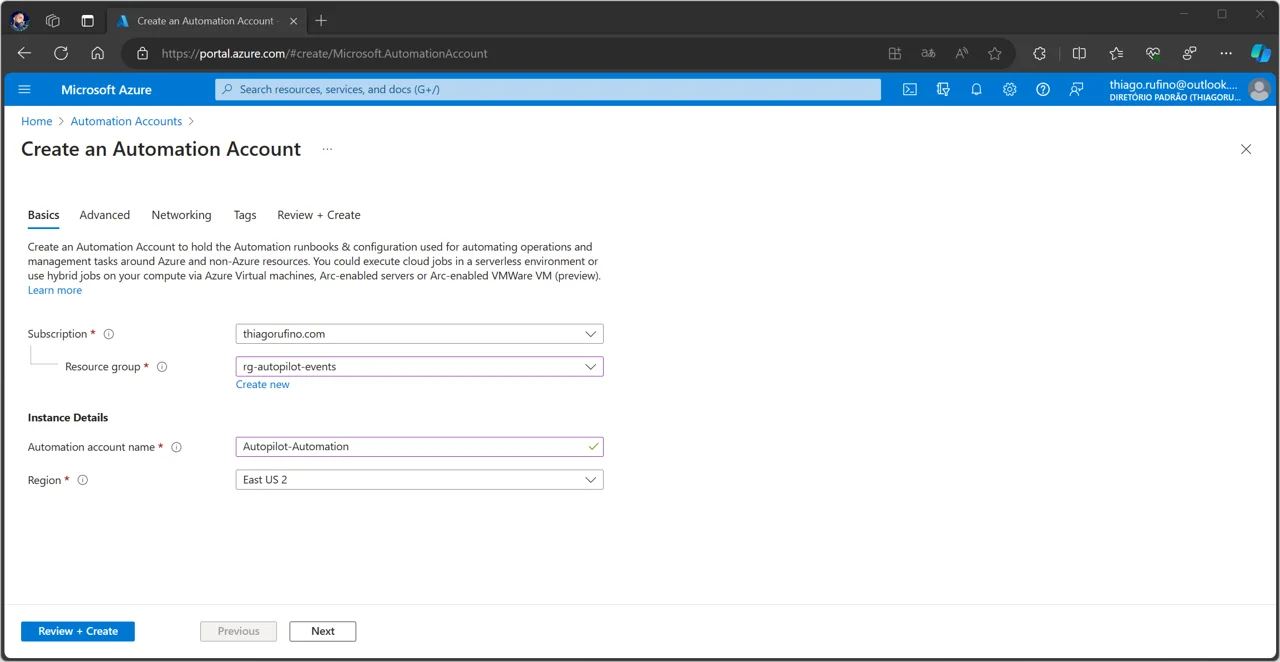Open the feedback icon in Azure header
Image resolution: width=1280 pixels, height=662 pixels.
1076,89
